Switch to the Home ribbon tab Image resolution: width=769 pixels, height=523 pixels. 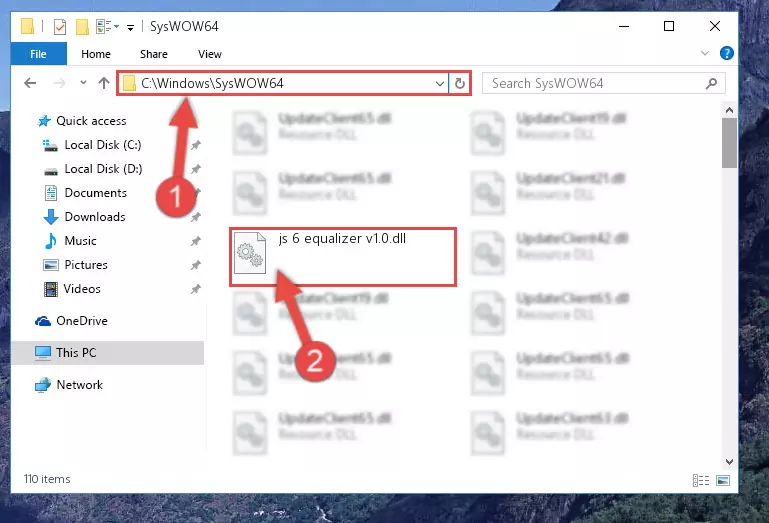coord(96,53)
